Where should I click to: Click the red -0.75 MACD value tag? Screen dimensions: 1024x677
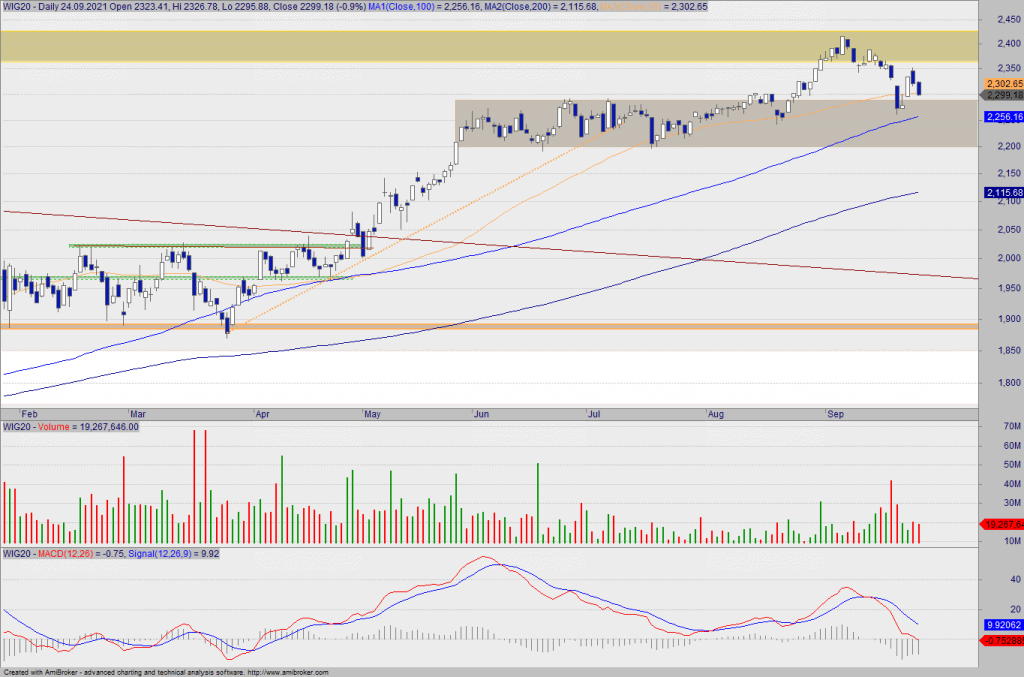click(1003, 640)
